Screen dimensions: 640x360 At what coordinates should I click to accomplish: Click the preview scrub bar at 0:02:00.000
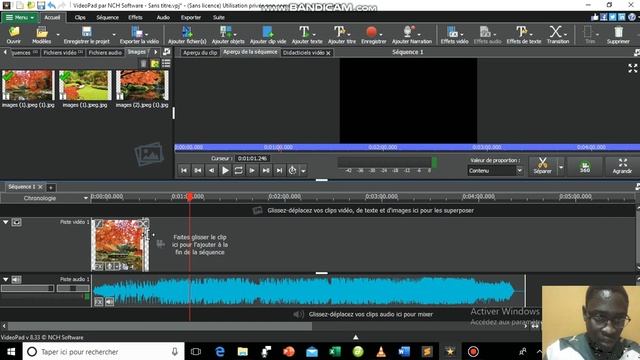click(x=383, y=147)
